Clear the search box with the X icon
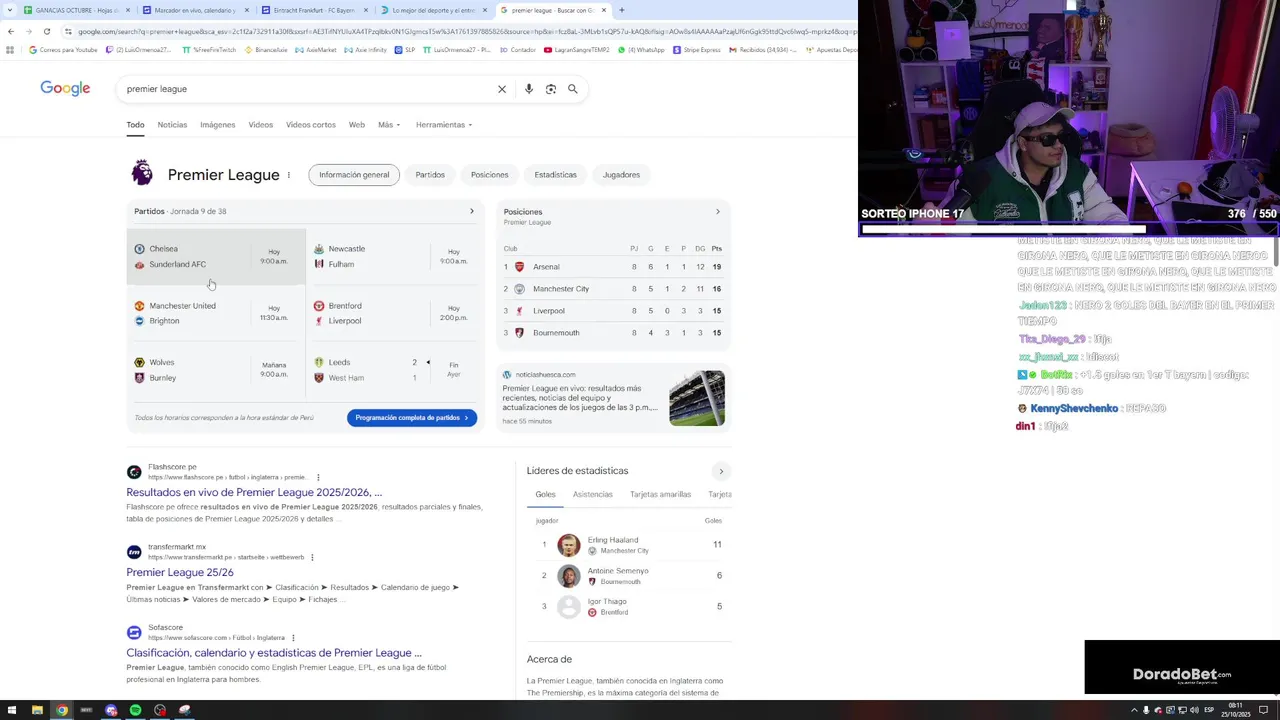 coord(502,89)
